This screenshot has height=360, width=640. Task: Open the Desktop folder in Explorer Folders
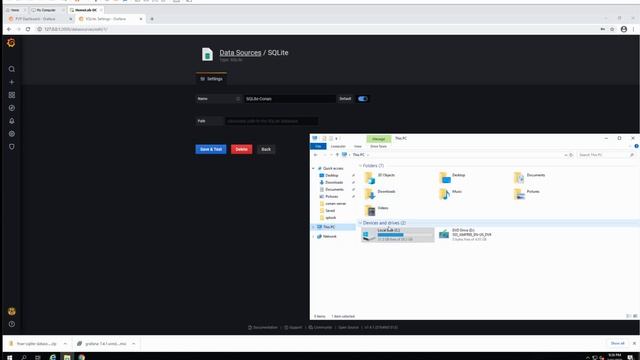click(x=452, y=177)
